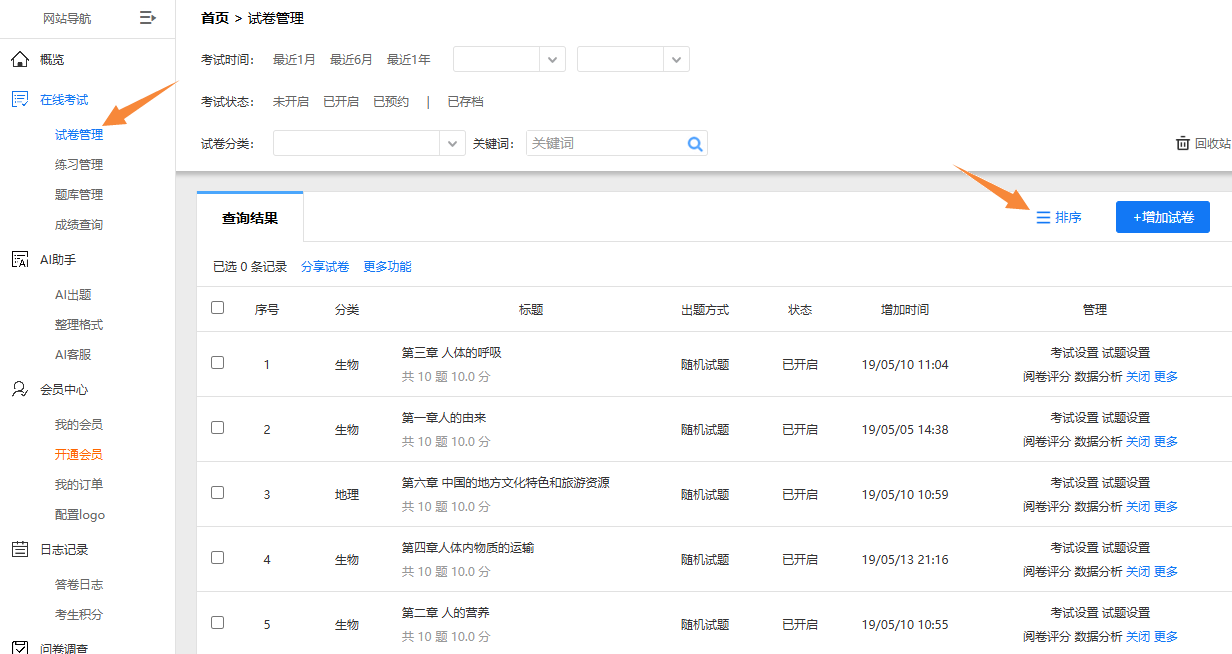Open 练习管理 in the sidebar

coord(79,165)
